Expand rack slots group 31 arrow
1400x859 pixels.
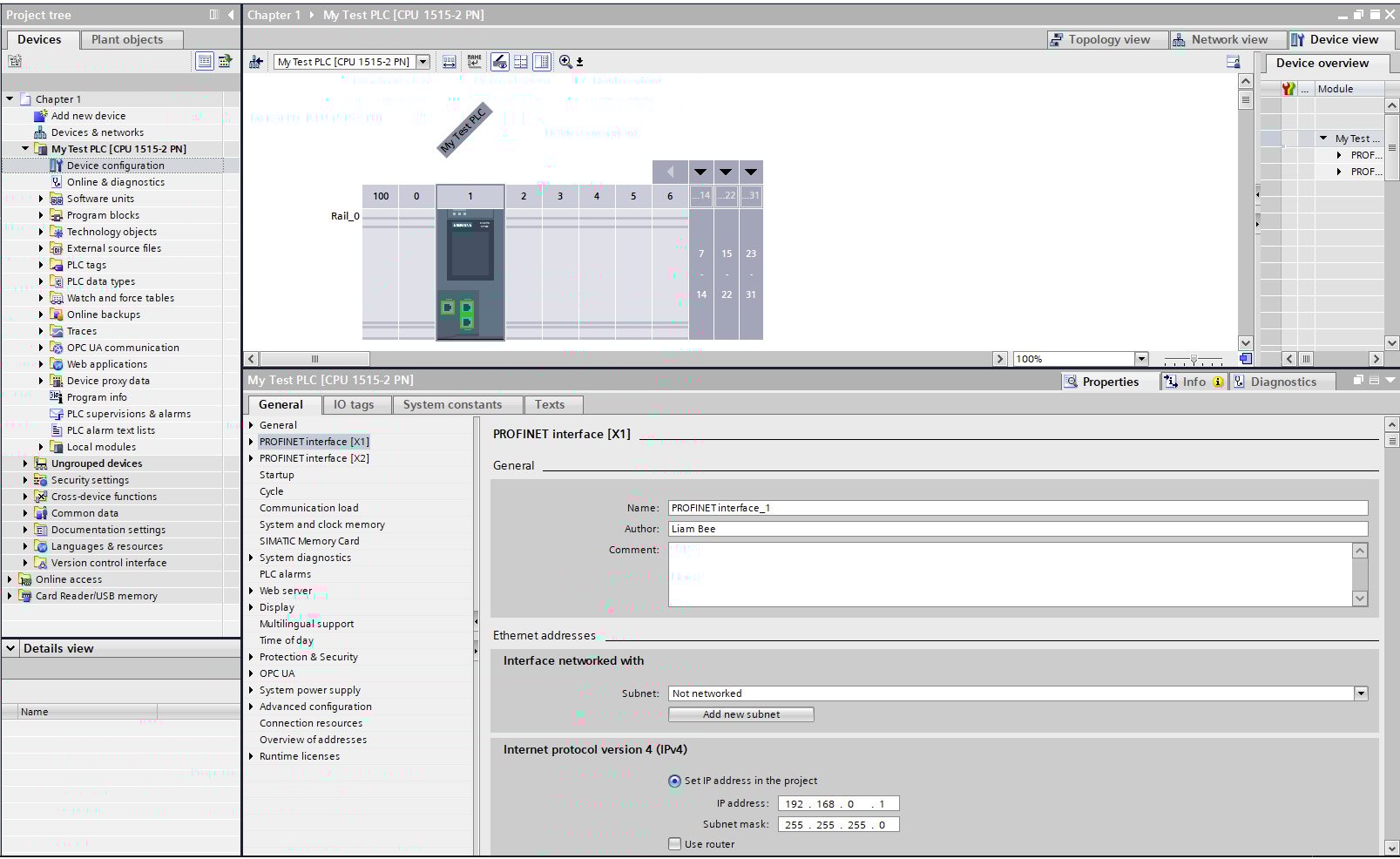(751, 172)
